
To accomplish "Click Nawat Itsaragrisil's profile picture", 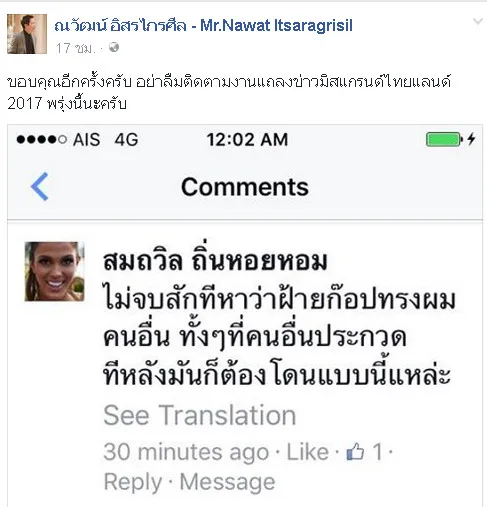I will click(x=27, y=34).
